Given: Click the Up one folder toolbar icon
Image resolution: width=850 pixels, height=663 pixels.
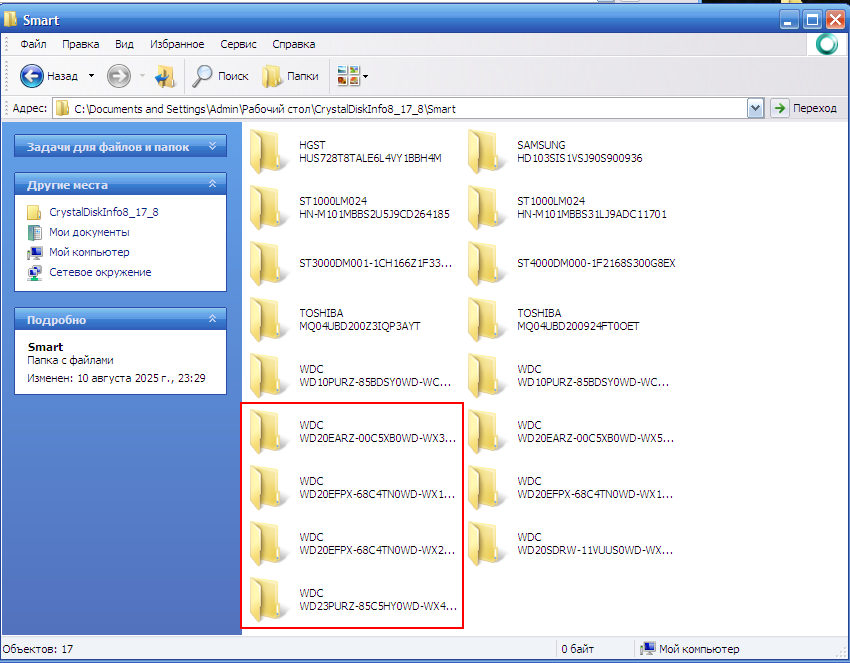Looking at the screenshot, I should 165,76.
